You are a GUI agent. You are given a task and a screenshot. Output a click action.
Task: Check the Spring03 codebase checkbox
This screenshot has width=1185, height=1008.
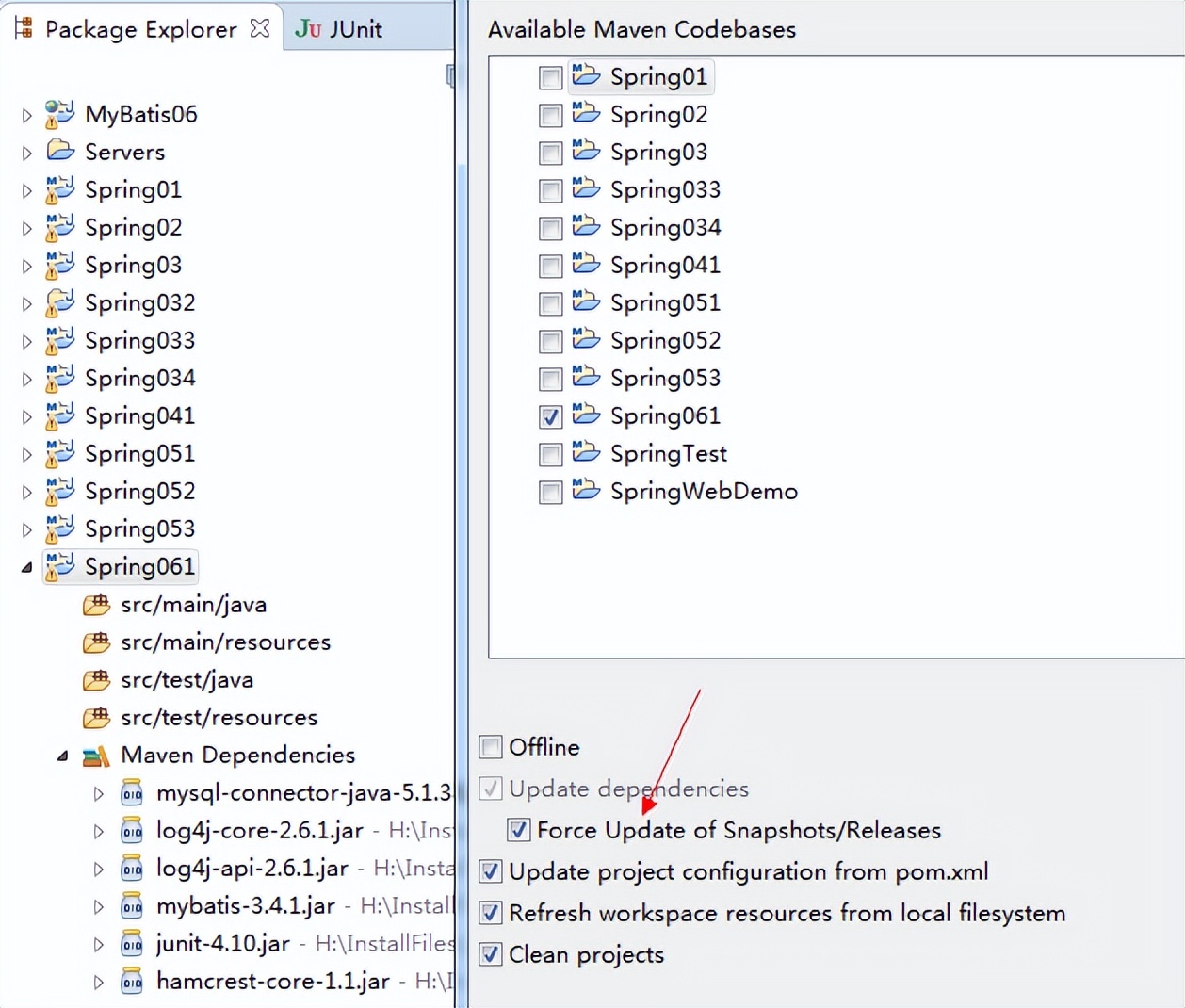[551, 153]
